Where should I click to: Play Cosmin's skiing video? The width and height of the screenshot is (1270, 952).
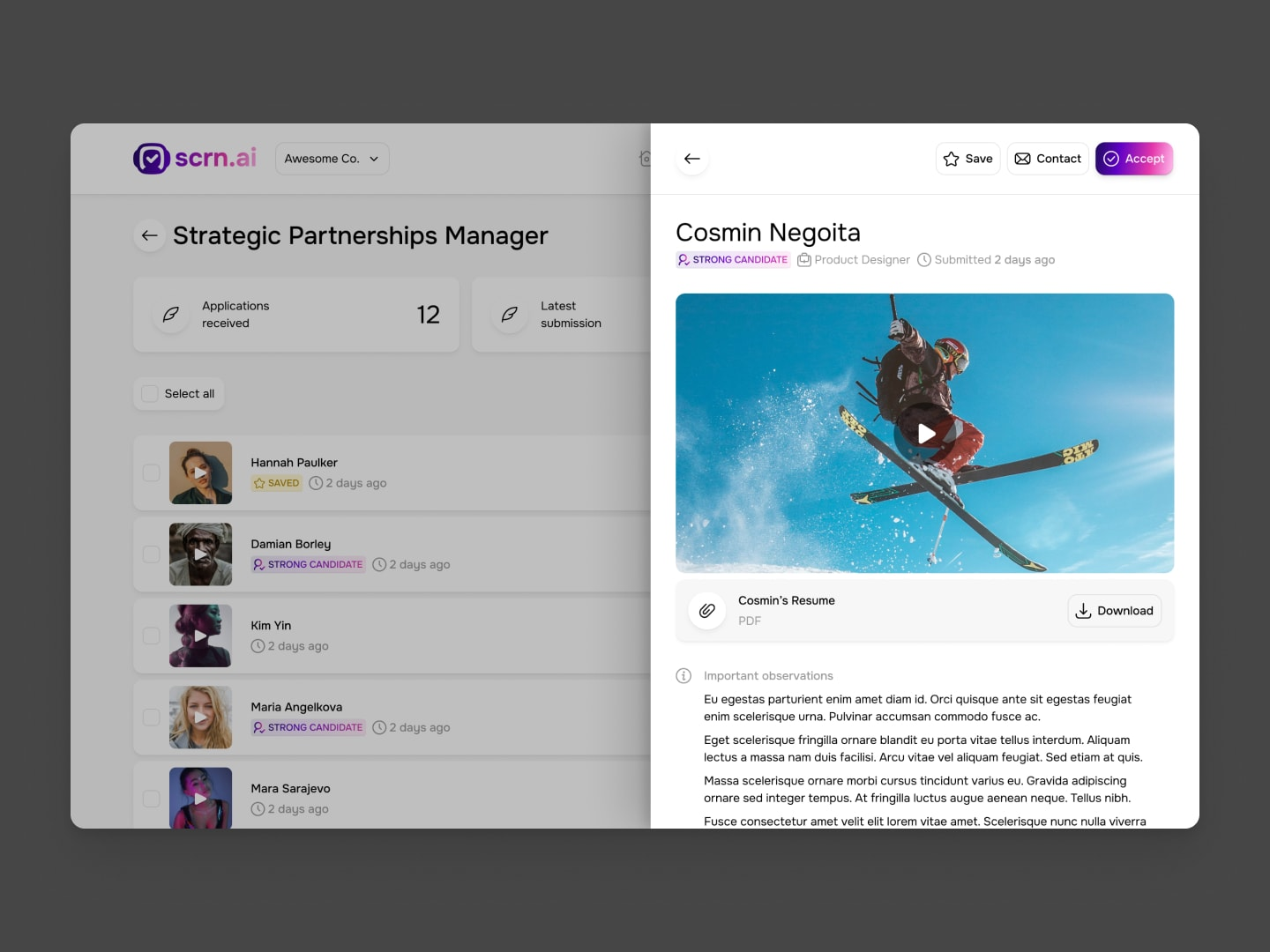tap(925, 433)
